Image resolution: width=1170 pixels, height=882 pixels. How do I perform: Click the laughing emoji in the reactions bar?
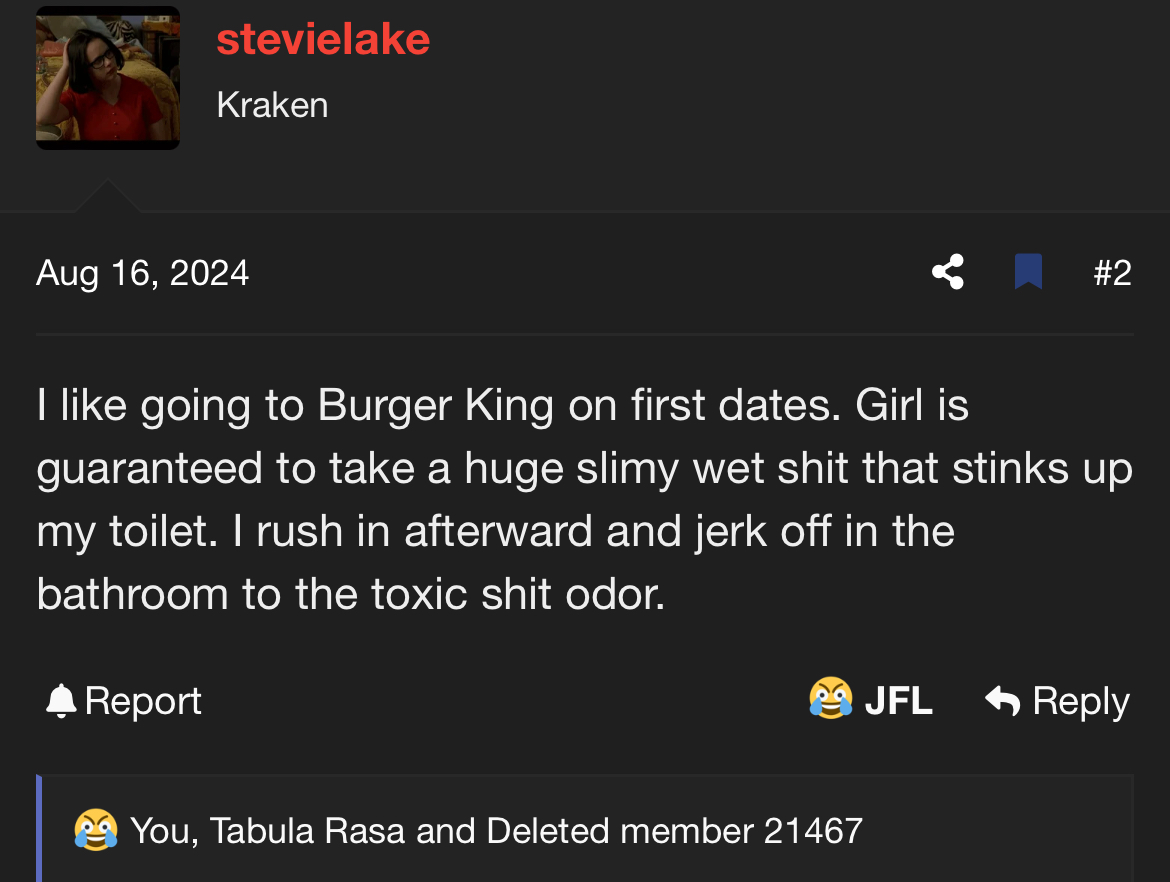(x=96, y=830)
